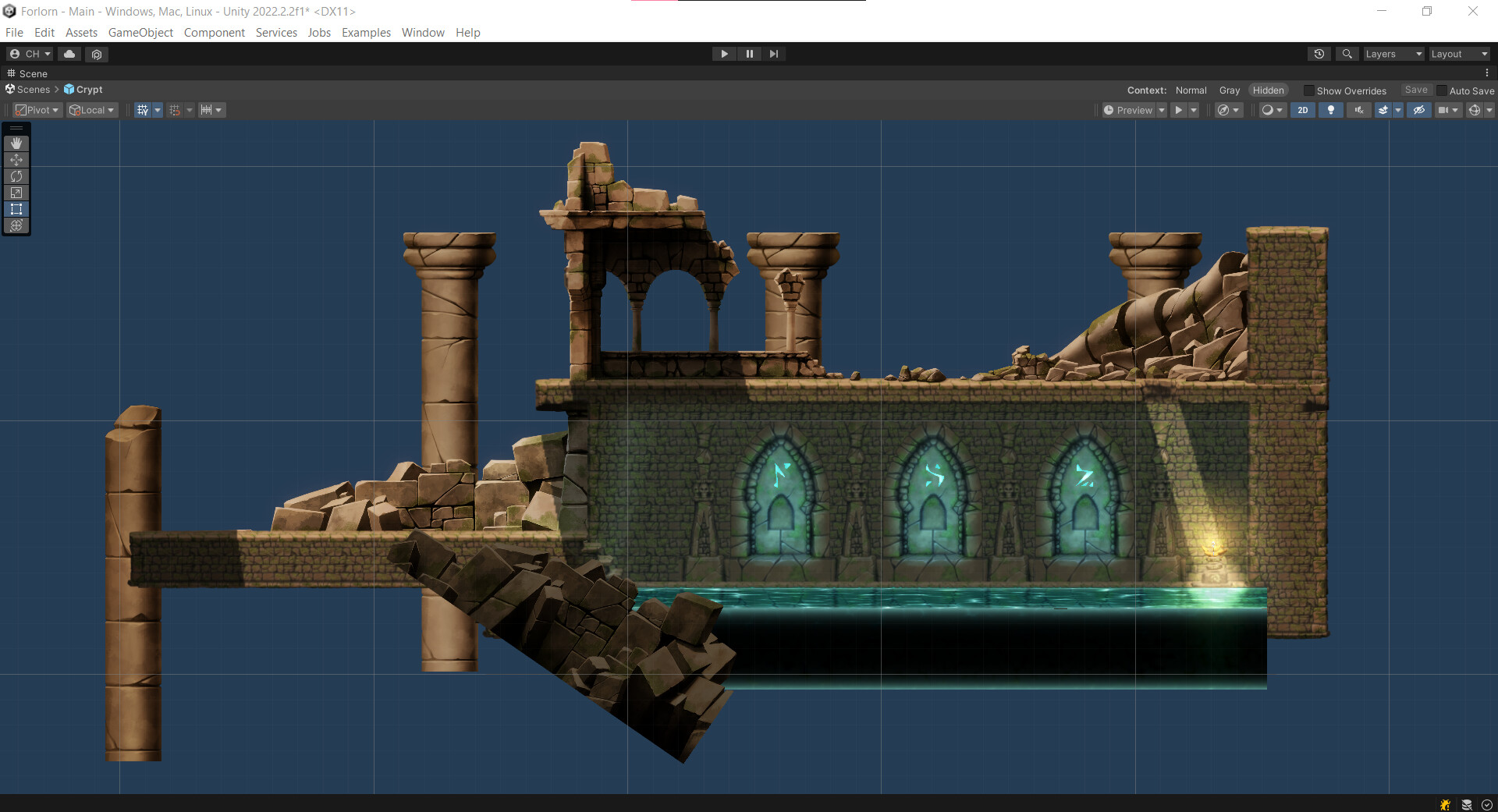This screenshot has width=1498, height=812.
Task: Open the GameObject menu
Action: (140, 33)
